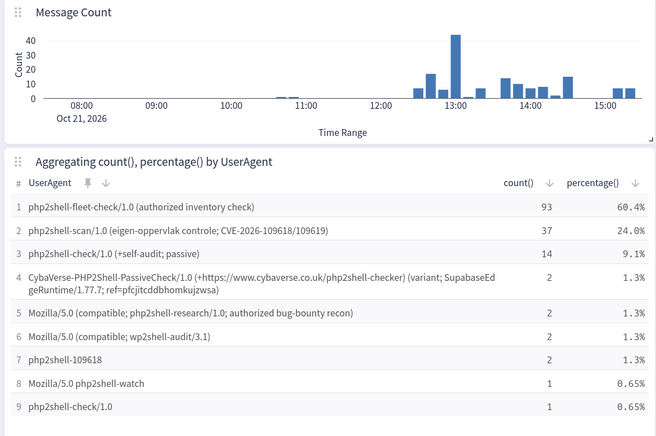This screenshot has height=436, width=656.
Task: Click the 08:00 time axis label
Action: click(x=82, y=105)
